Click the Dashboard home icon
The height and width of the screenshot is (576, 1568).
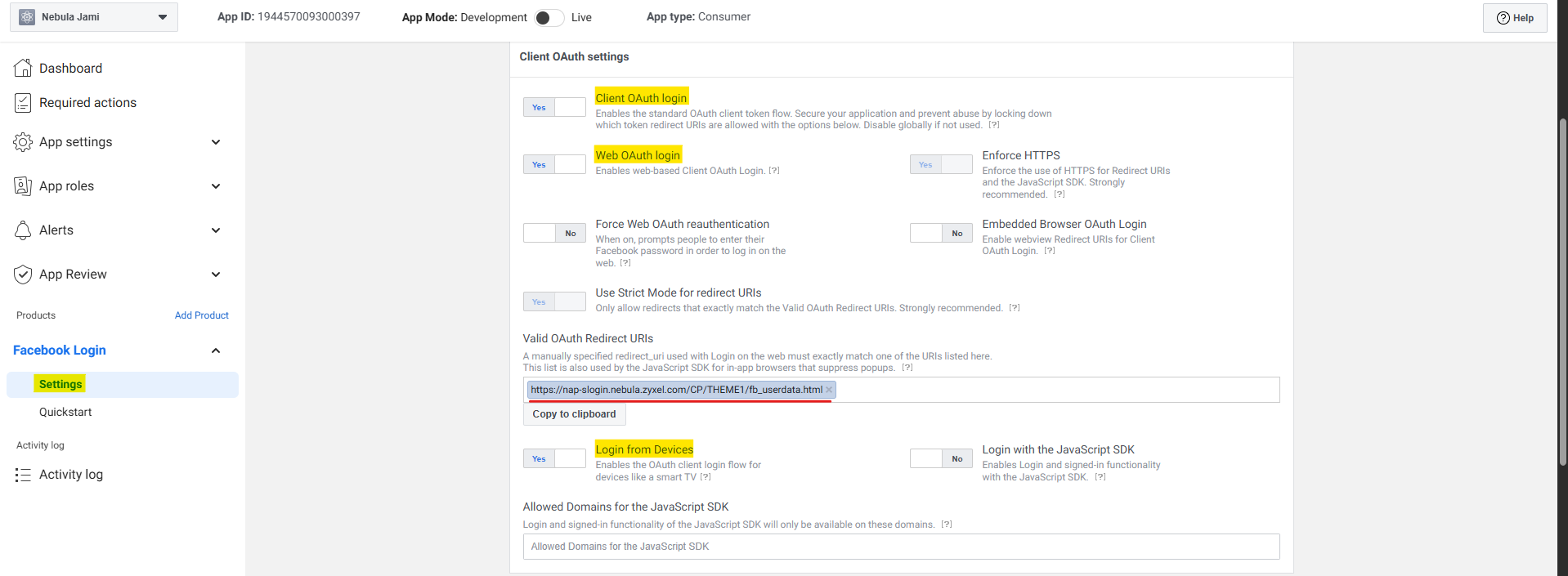[x=23, y=68]
